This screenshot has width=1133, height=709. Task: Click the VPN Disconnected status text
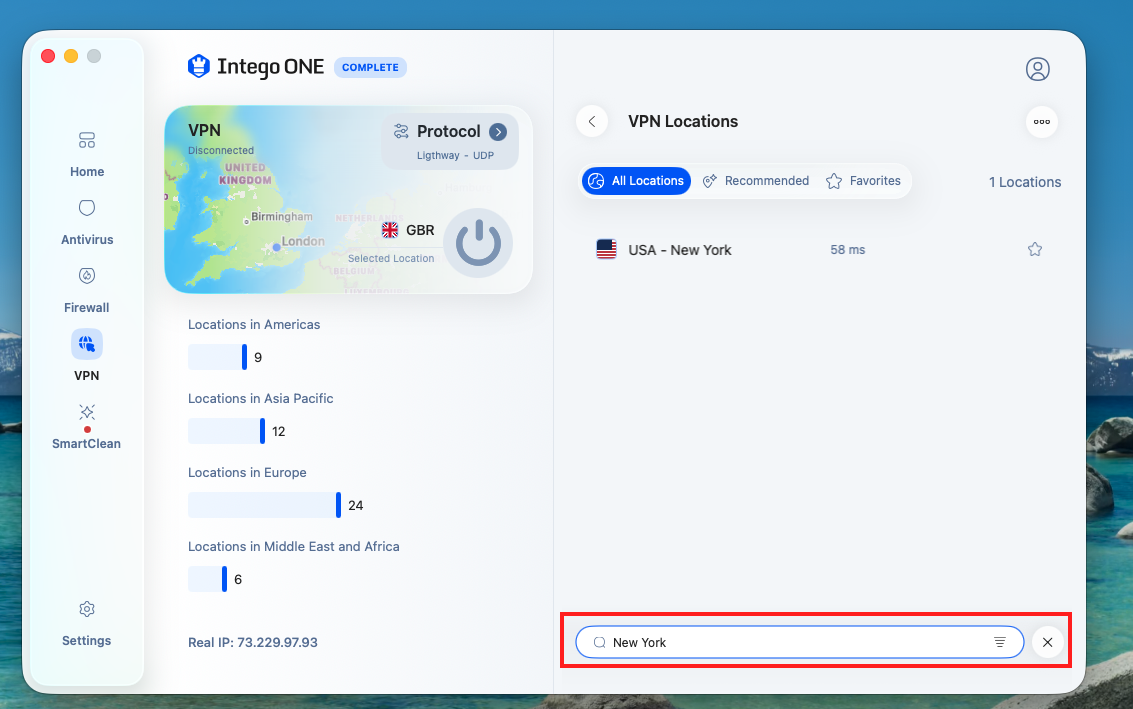coord(221,150)
